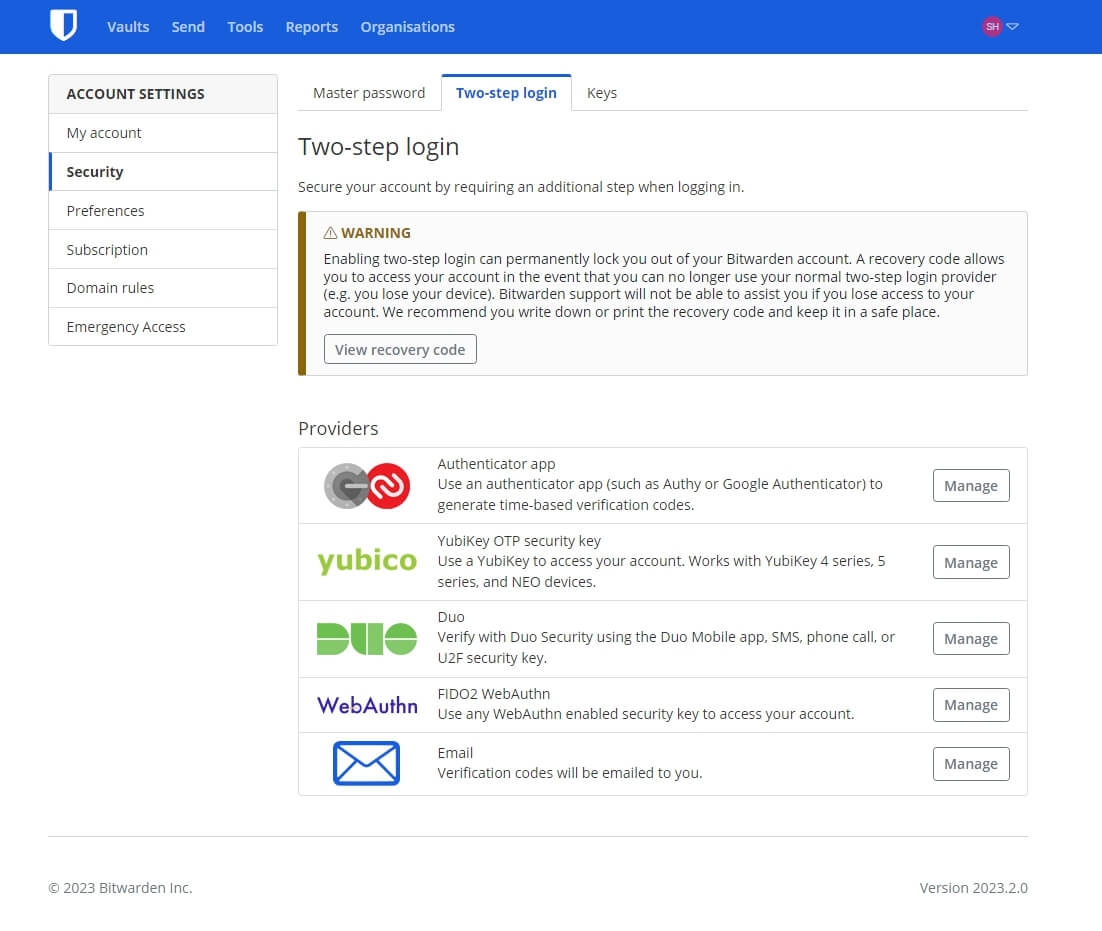Navigate to Organisations
The image size is (1102, 931).
click(408, 27)
